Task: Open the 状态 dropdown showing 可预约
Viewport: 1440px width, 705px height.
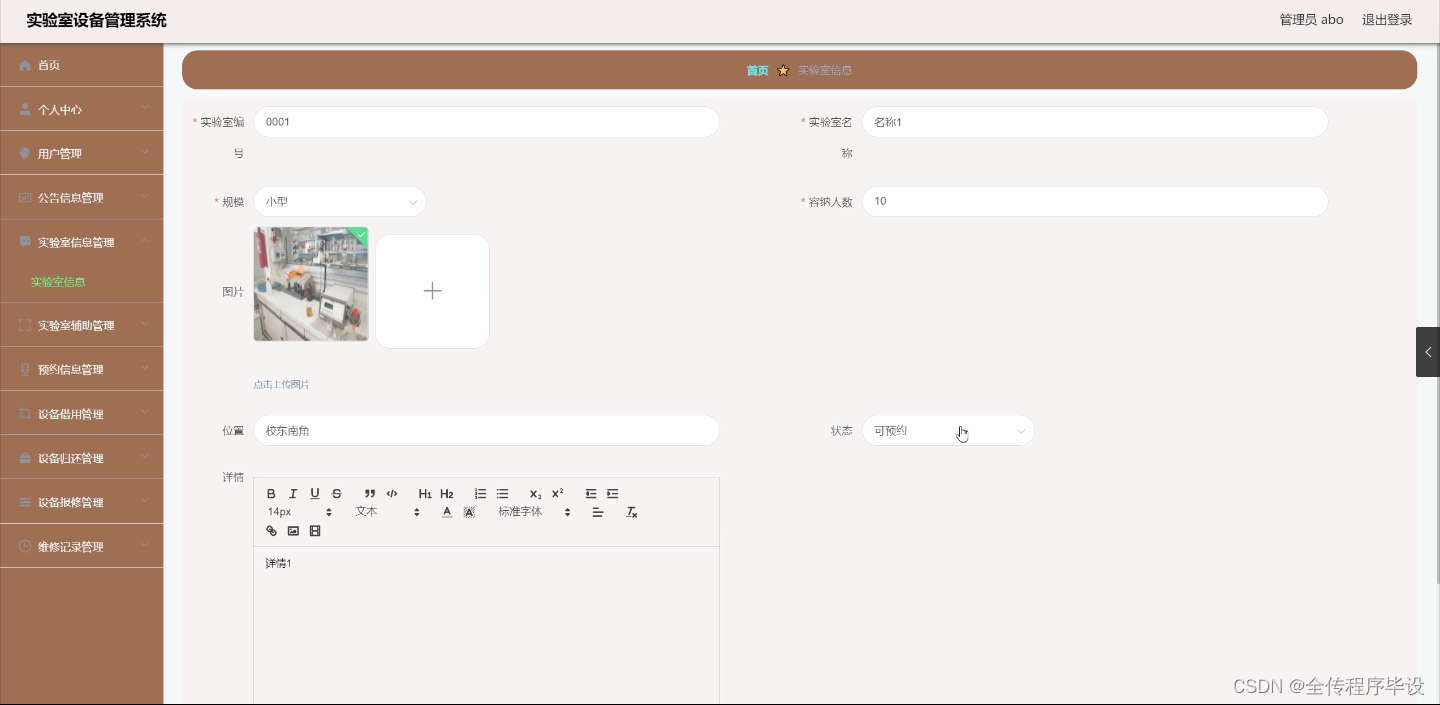Action: [x=948, y=430]
